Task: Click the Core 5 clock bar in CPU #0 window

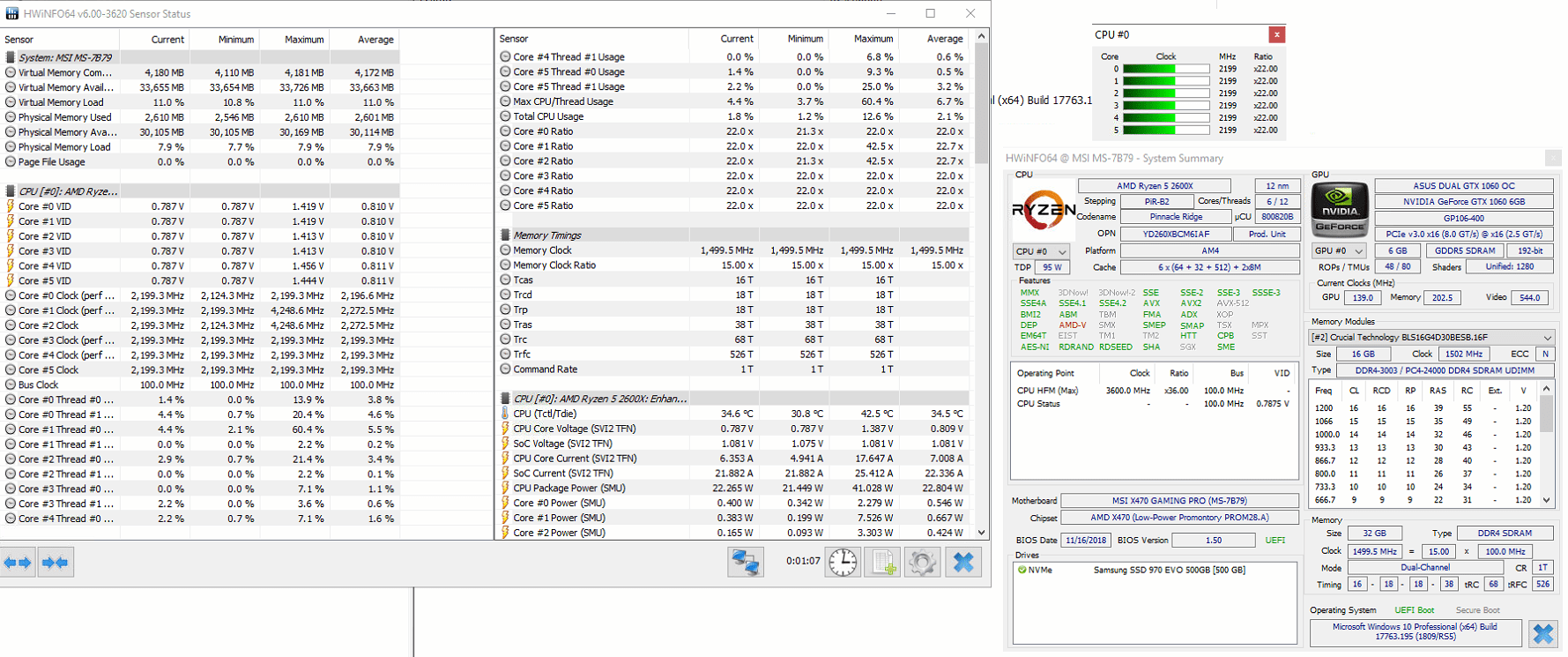Action: [x=1165, y=131]
